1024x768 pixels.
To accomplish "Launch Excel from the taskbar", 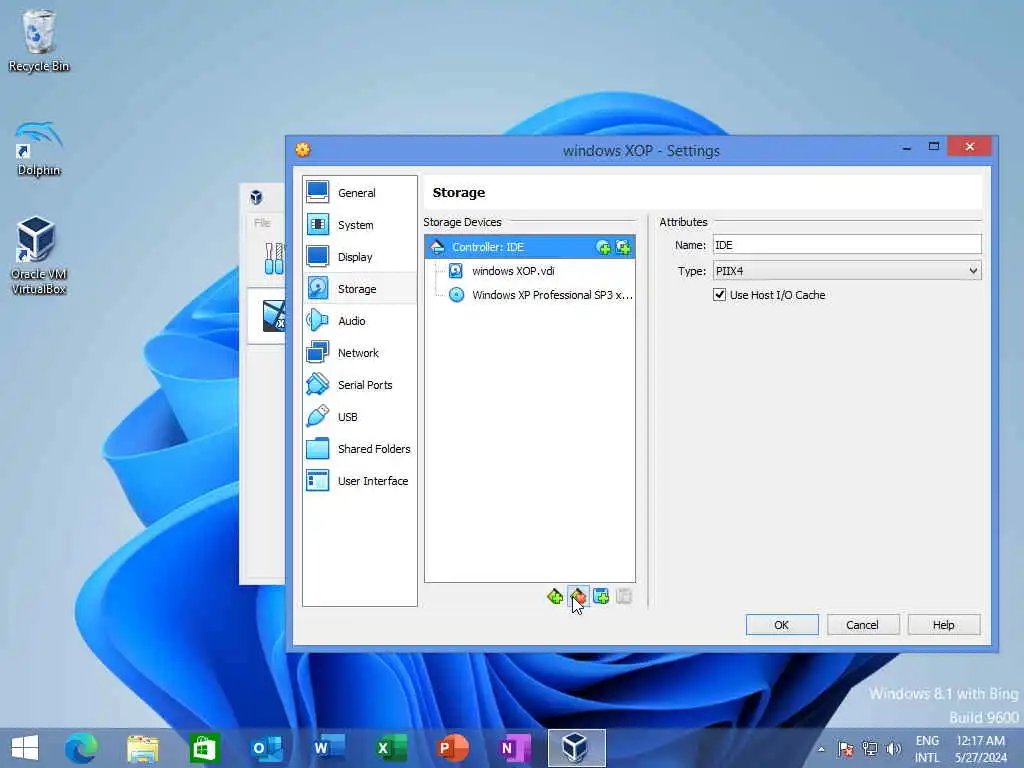I will pos(391,748).
